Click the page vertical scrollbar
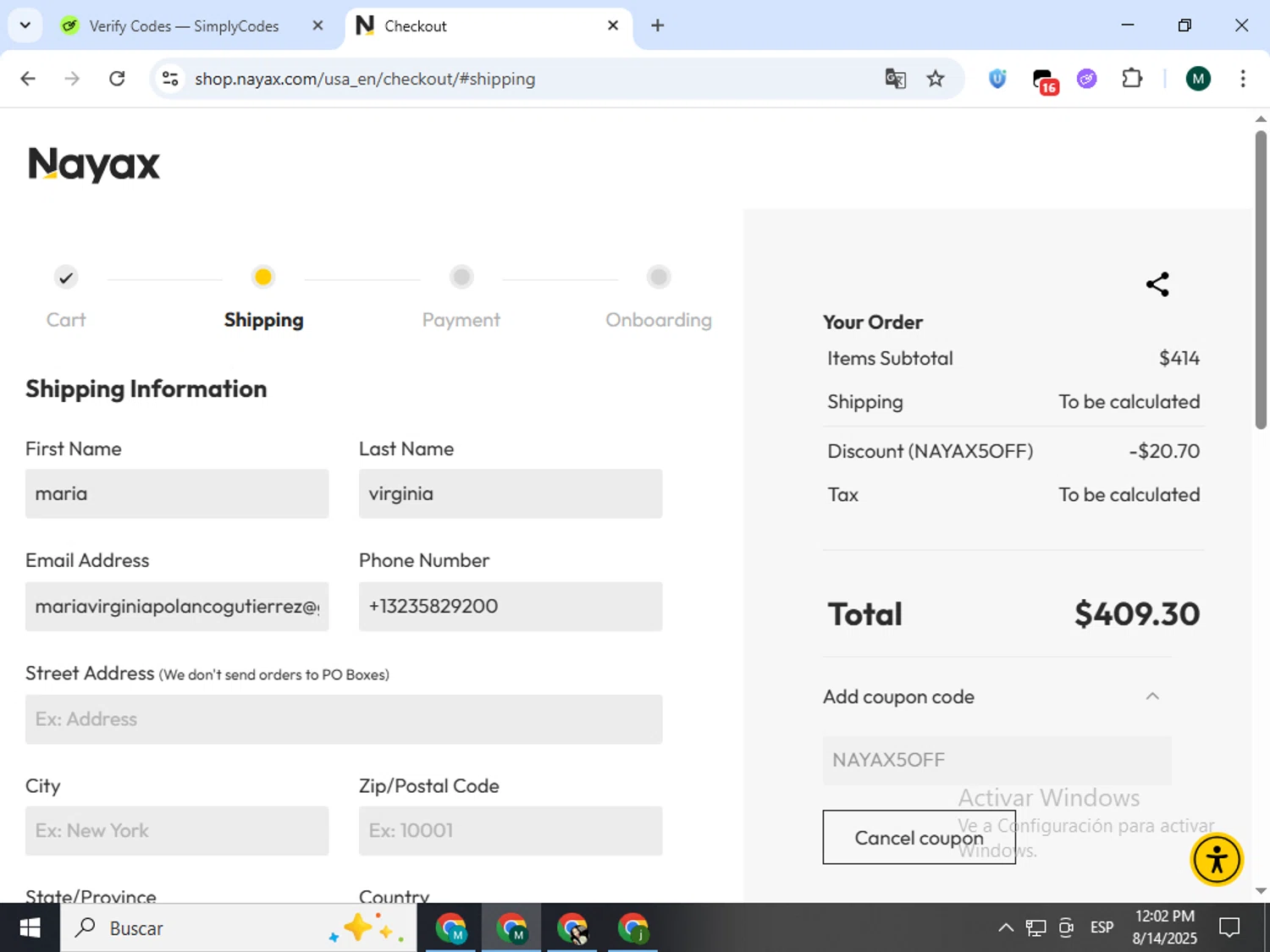The height and width of the screenshot is (952, 1270). click(x=1261, y=279)
